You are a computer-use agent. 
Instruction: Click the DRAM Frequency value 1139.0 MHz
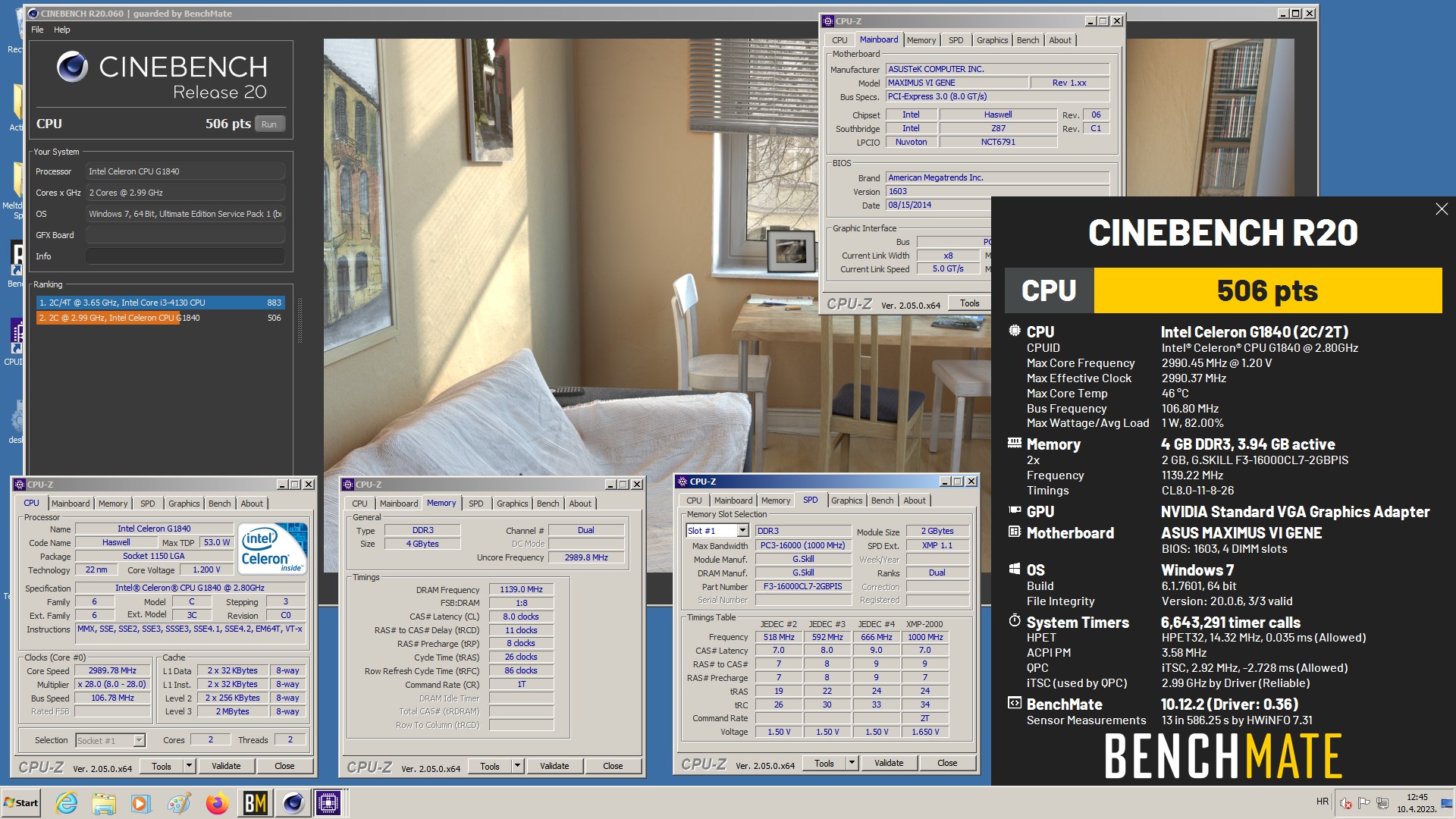[521, 589]
